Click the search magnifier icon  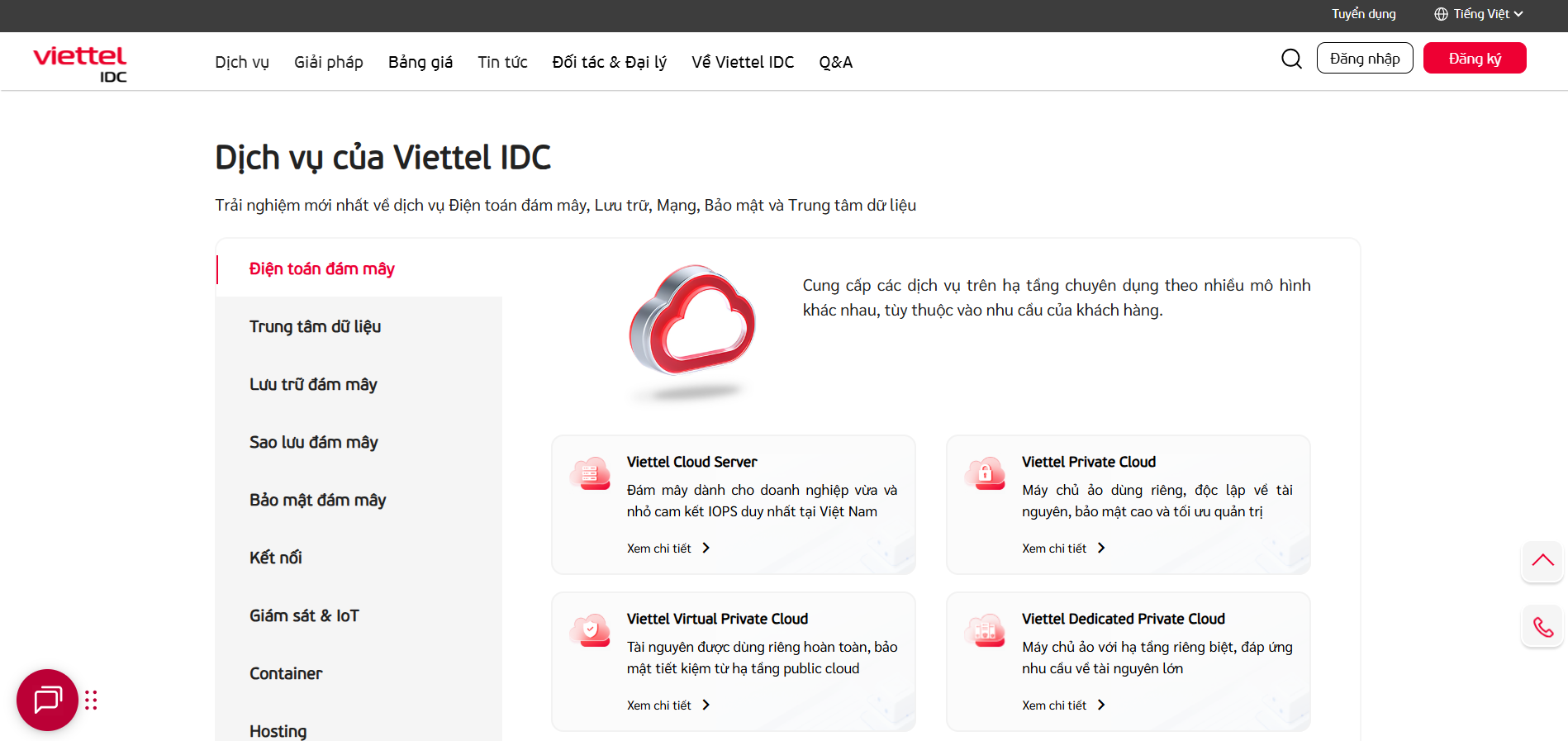pyautogui.click(x=1291, y=59)
